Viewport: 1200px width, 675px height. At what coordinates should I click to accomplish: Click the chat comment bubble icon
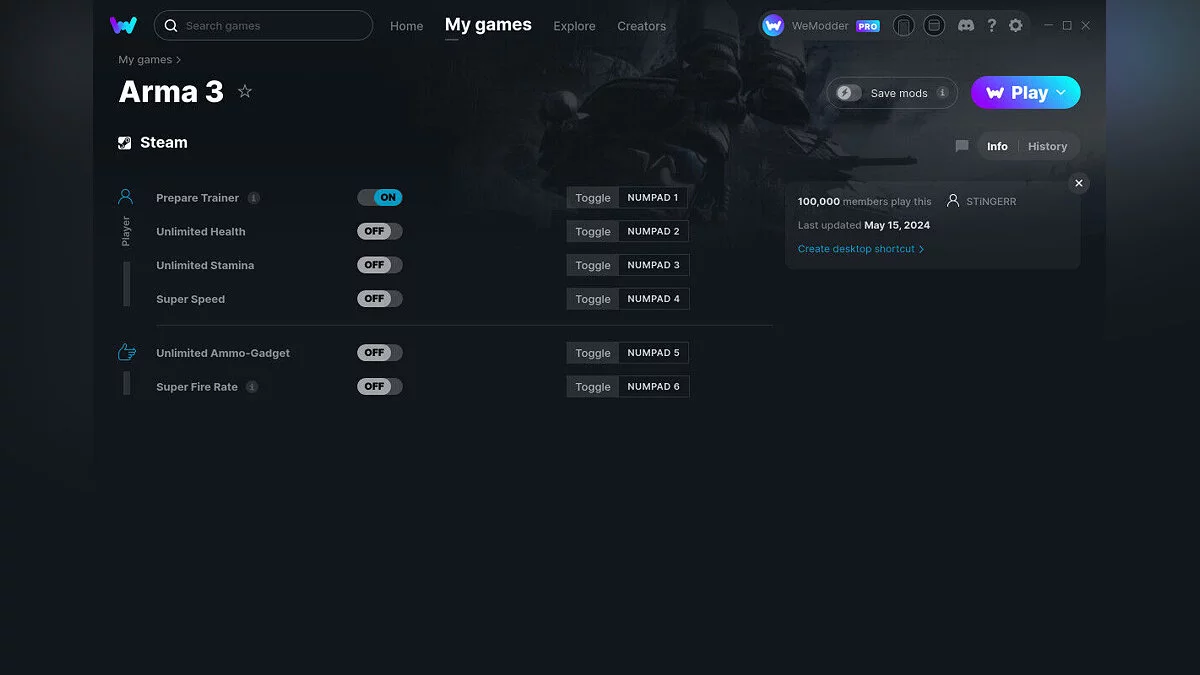pos(962,146)
